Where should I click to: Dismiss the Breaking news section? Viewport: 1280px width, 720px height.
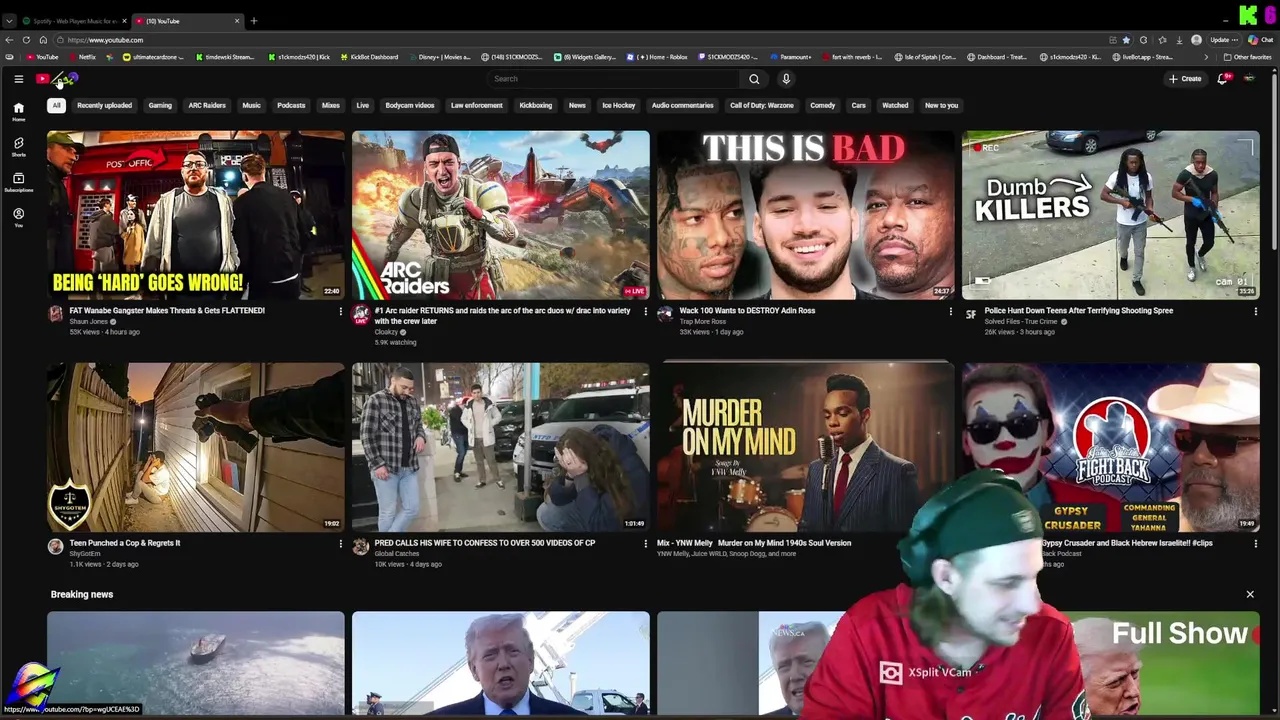(x=1249, y=594)
